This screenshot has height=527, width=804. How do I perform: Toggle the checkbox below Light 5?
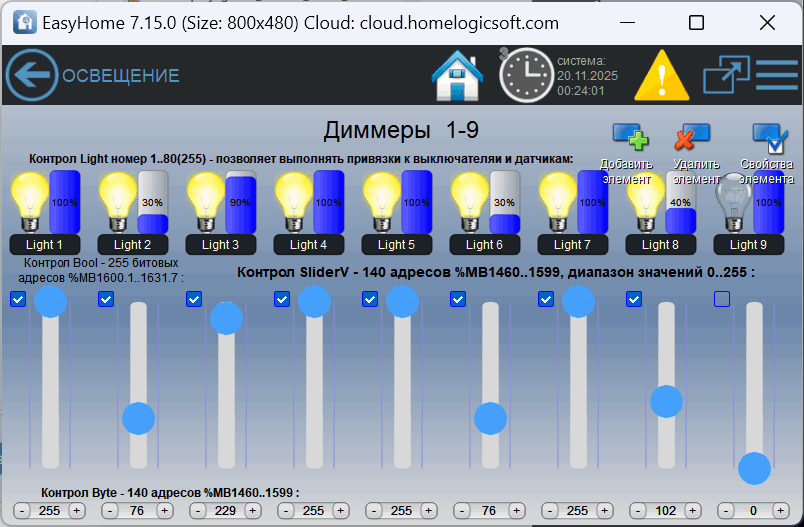point(370,299)
